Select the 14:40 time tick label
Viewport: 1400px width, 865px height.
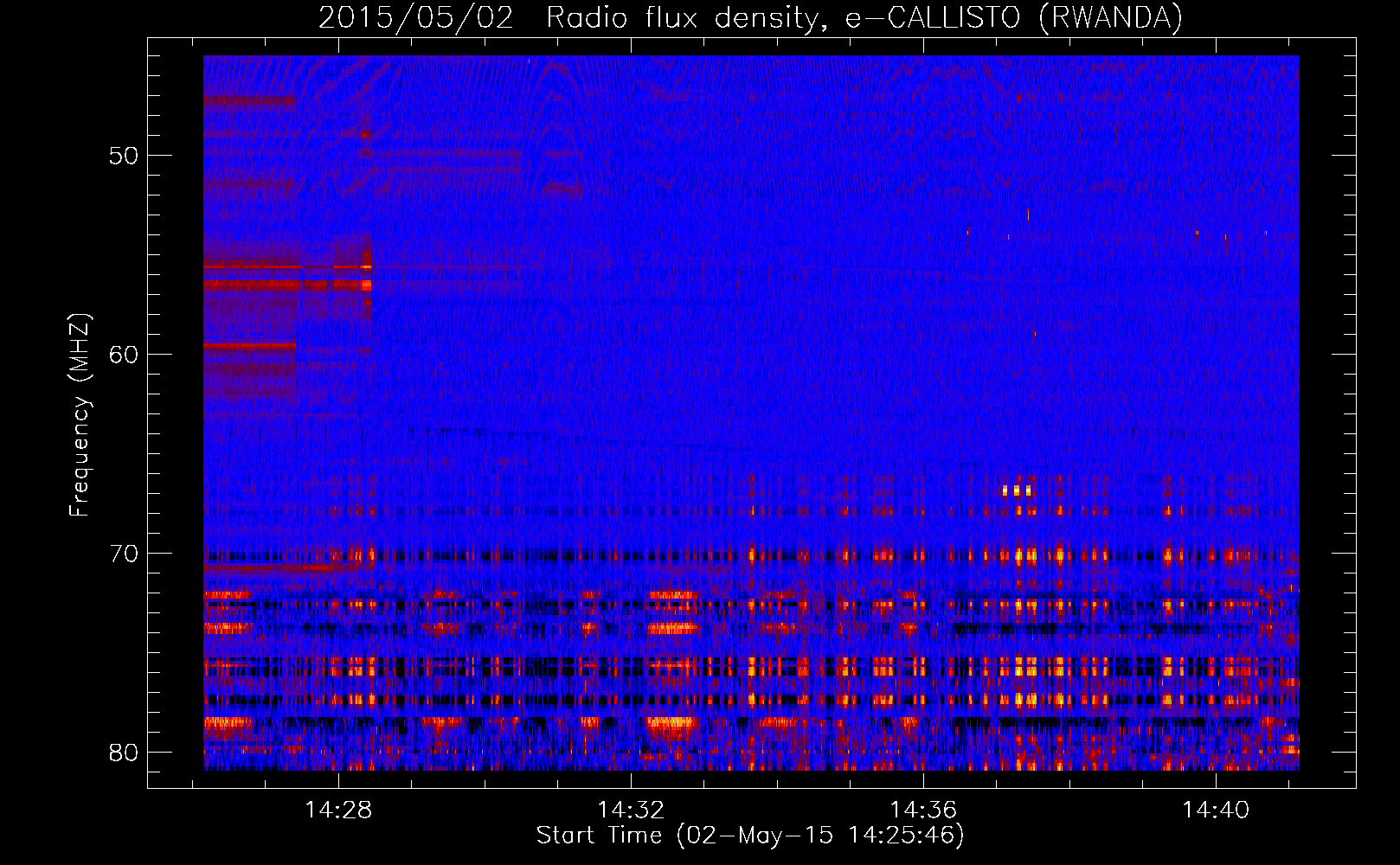(x=1217, y=810)
